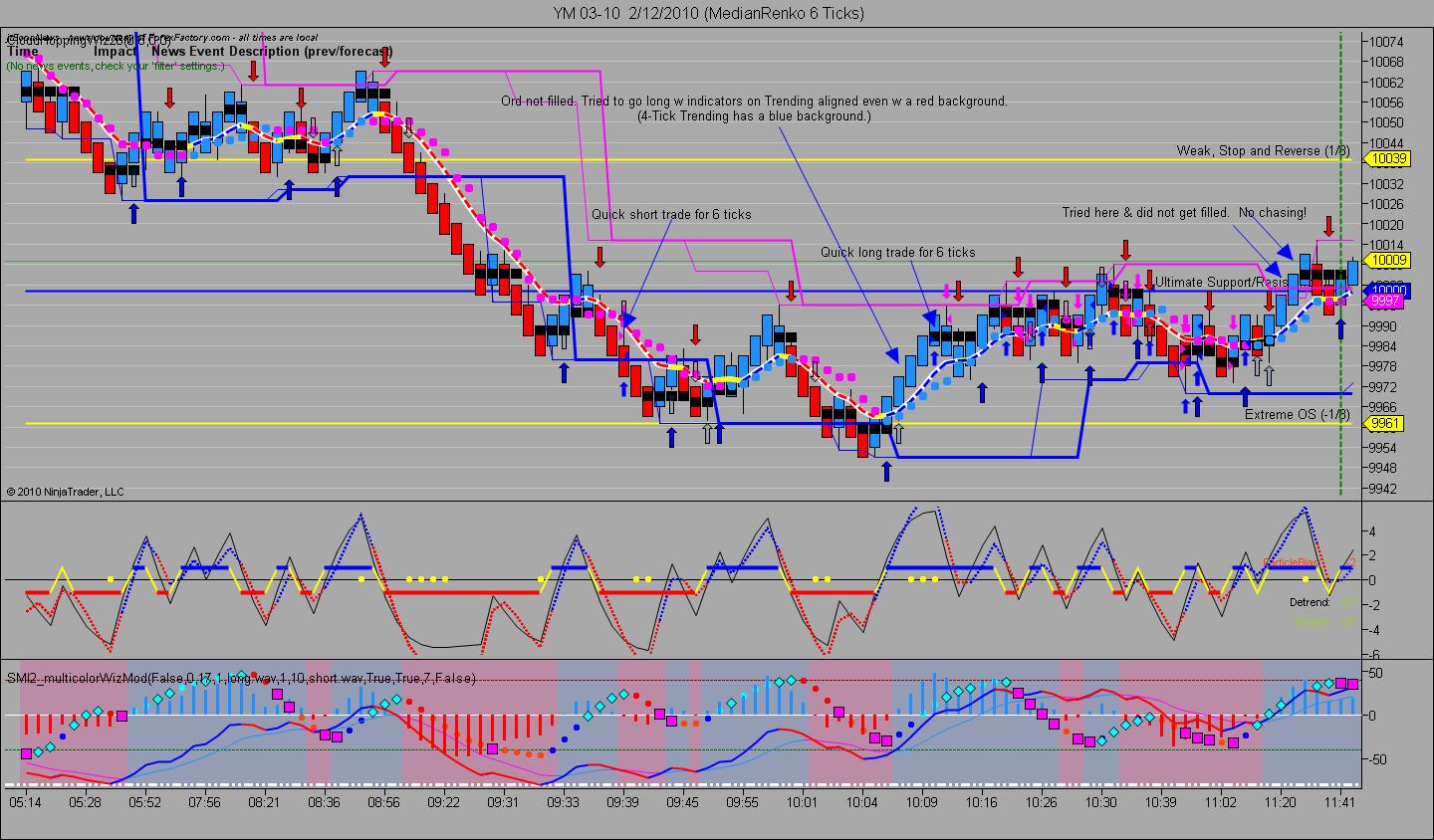Image resolution: width=1434 pixels, height=840 pixels.
Task: Select the green 'No news events' filter message
Action: pos(116,66)
